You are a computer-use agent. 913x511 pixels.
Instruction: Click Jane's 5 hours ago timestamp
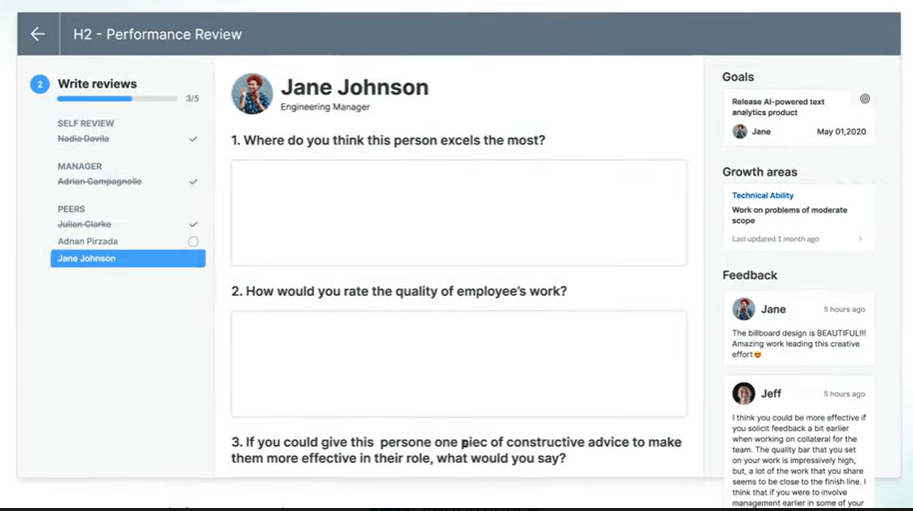pyautogui.click(x=844, y=310)
